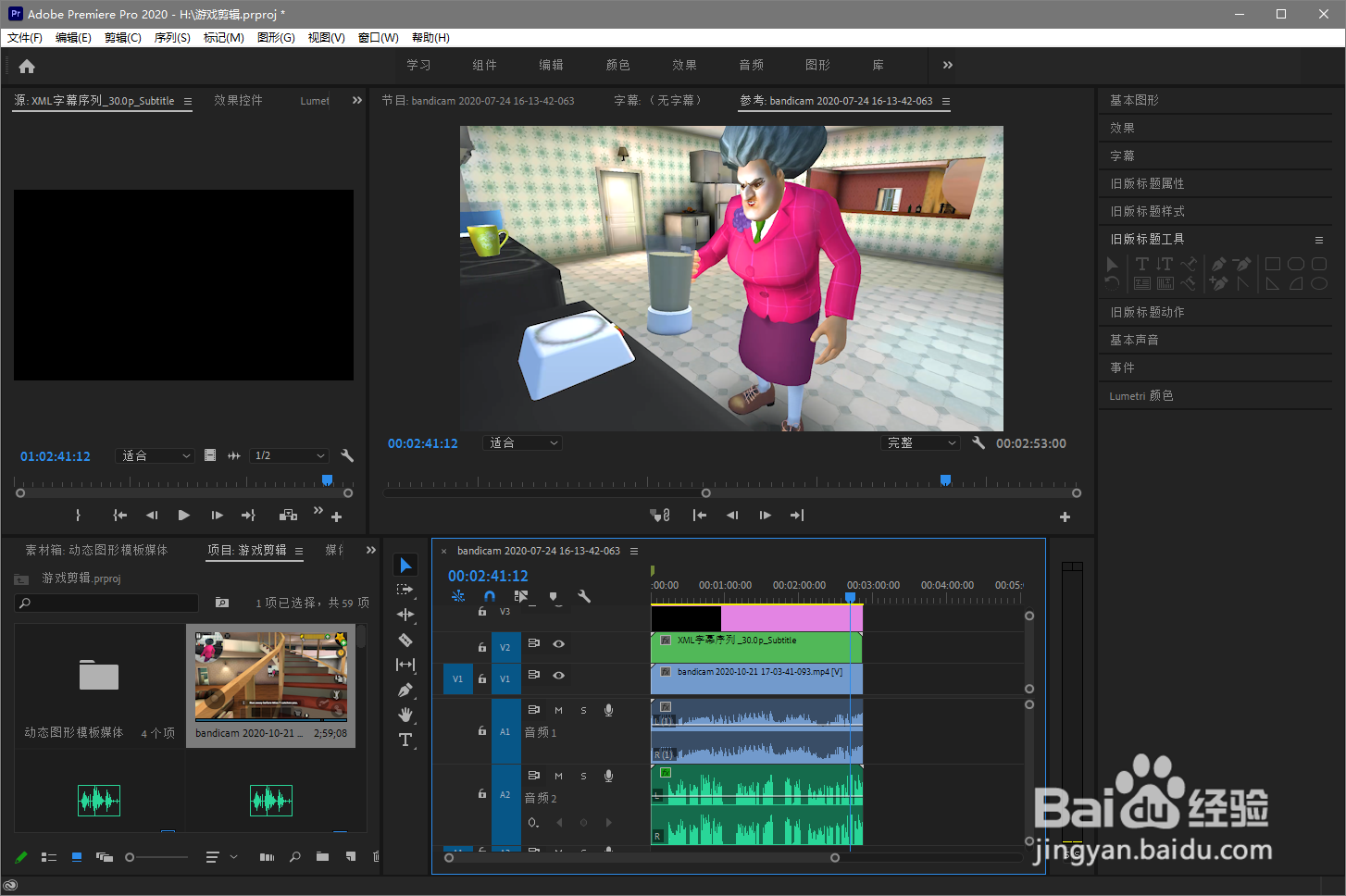Go to Out point in Program Monitor
The image size is (1346, 896).
click(x=797, y=516)
